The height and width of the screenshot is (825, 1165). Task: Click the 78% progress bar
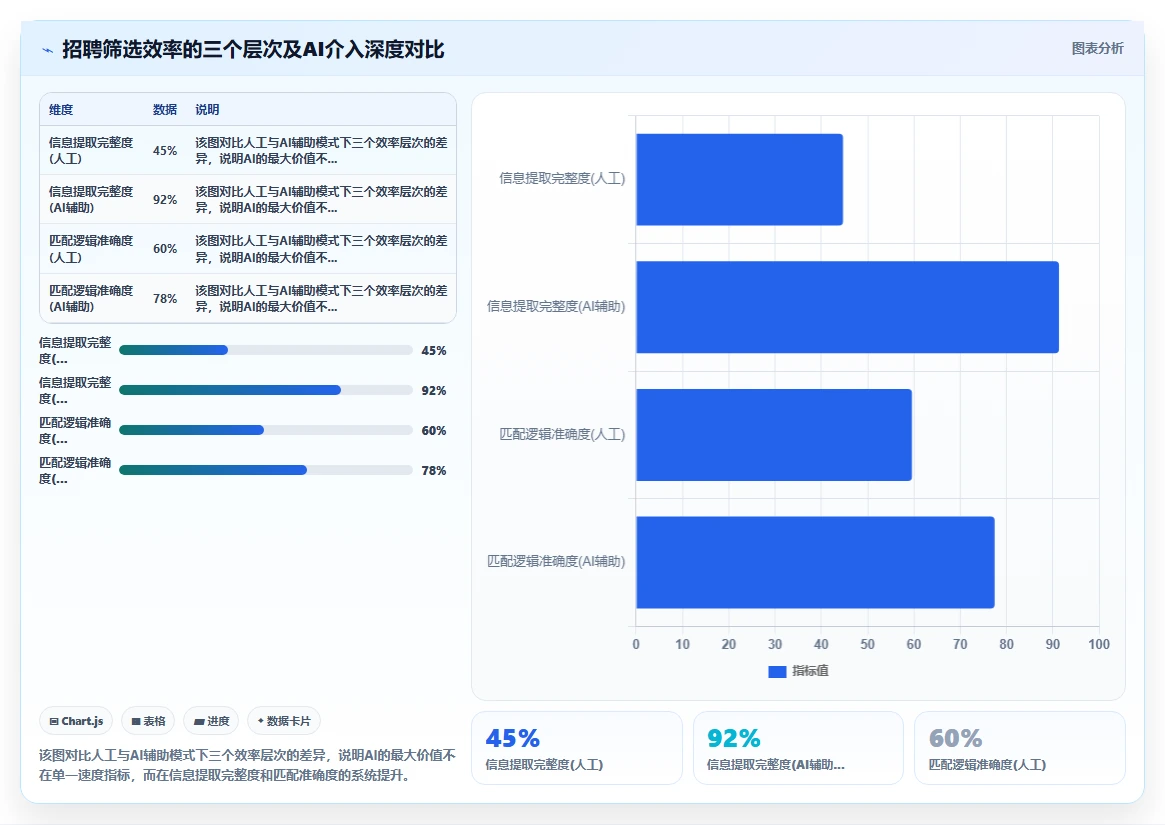point(265,470)
